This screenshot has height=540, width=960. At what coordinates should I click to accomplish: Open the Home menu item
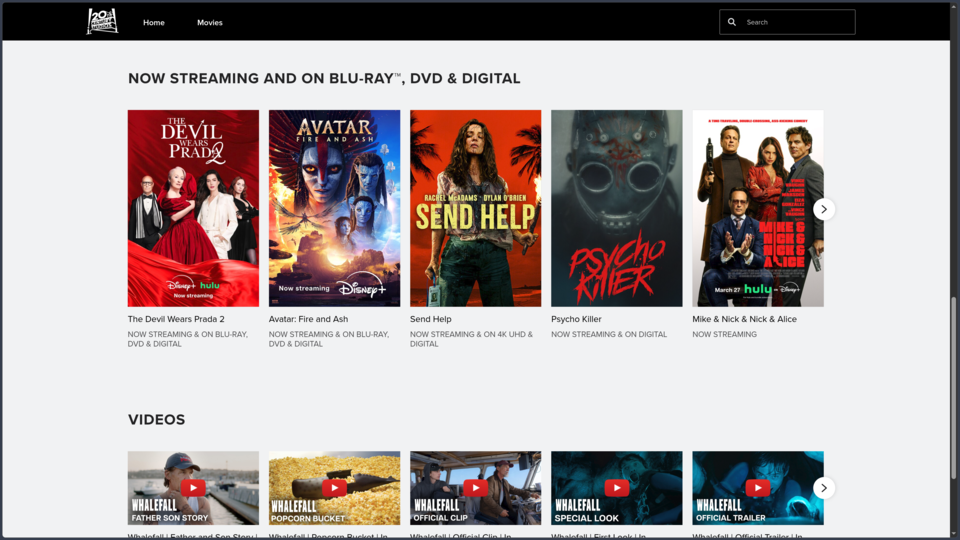point(154,23)
